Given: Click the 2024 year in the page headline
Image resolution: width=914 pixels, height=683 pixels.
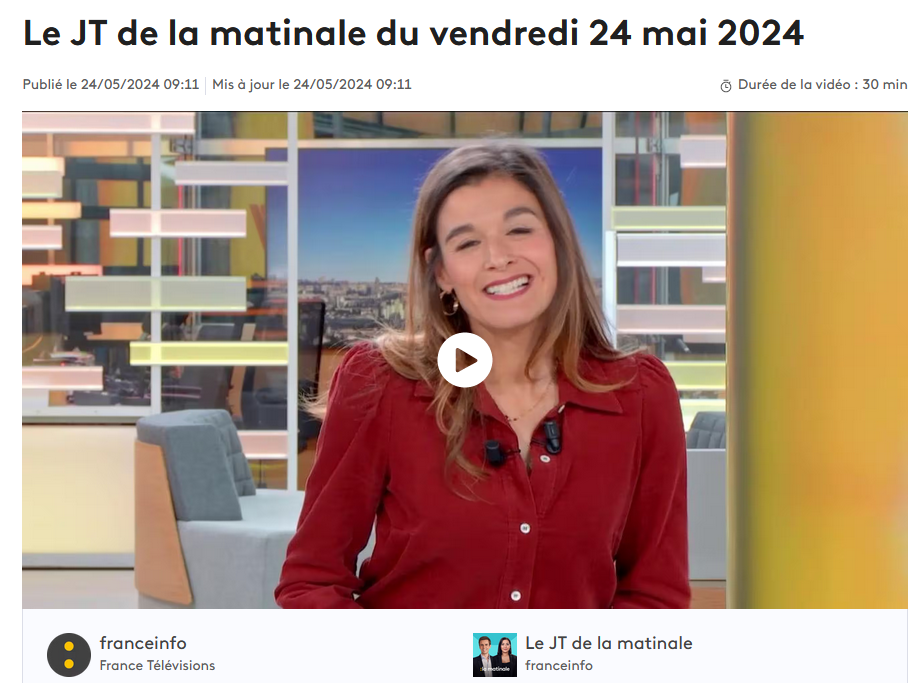Looking at the screenshot, I should (761, 33).
